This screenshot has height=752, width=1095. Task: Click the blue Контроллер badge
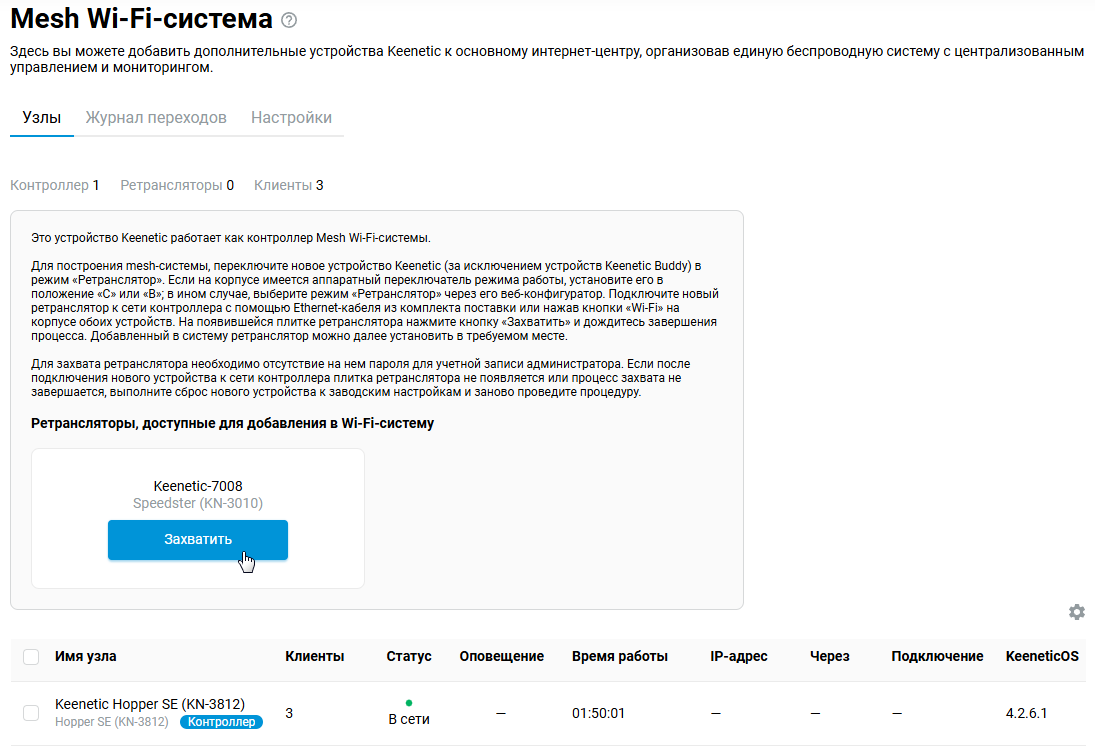[x=221, y=722]
